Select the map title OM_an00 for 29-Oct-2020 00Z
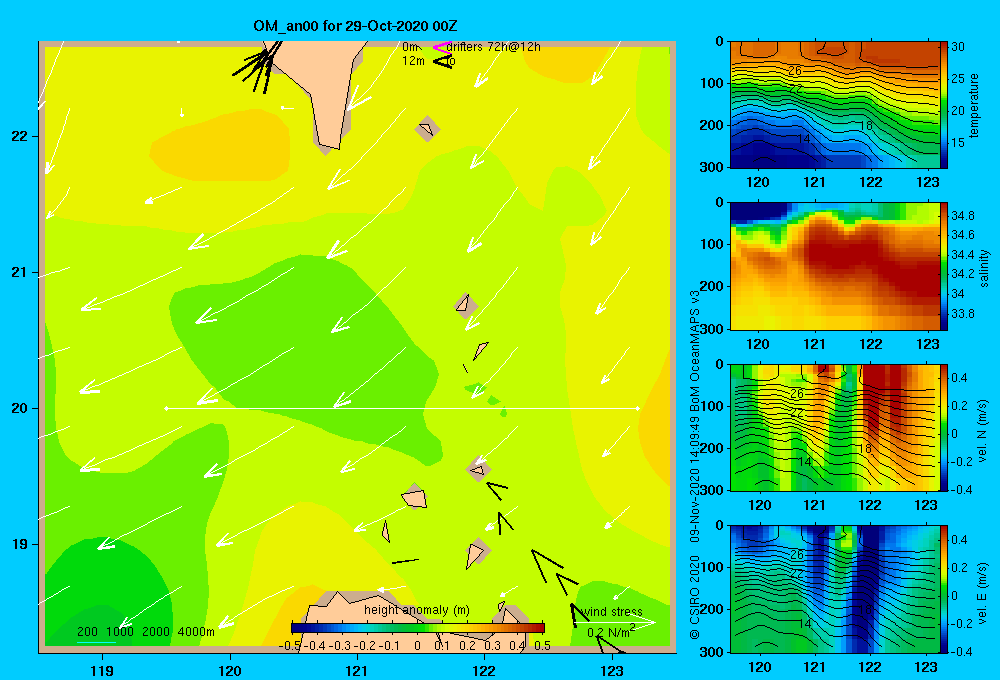1000x680 pixels. (355, 26)
